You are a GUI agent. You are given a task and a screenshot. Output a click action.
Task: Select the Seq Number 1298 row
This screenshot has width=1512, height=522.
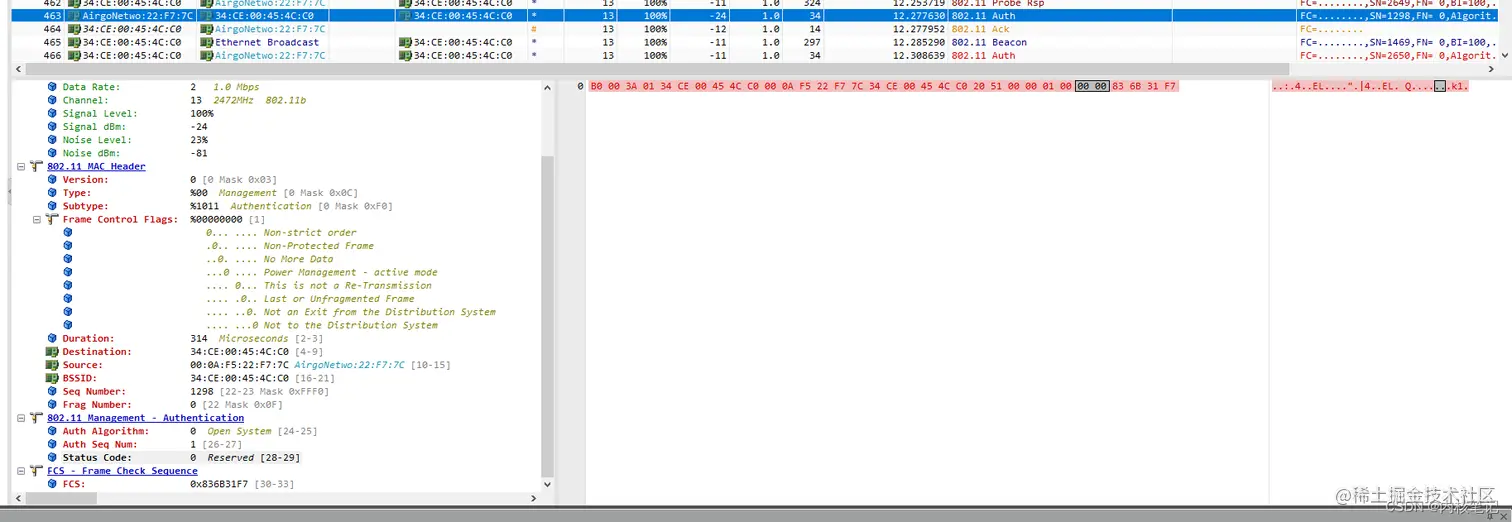tap(187, 392)
